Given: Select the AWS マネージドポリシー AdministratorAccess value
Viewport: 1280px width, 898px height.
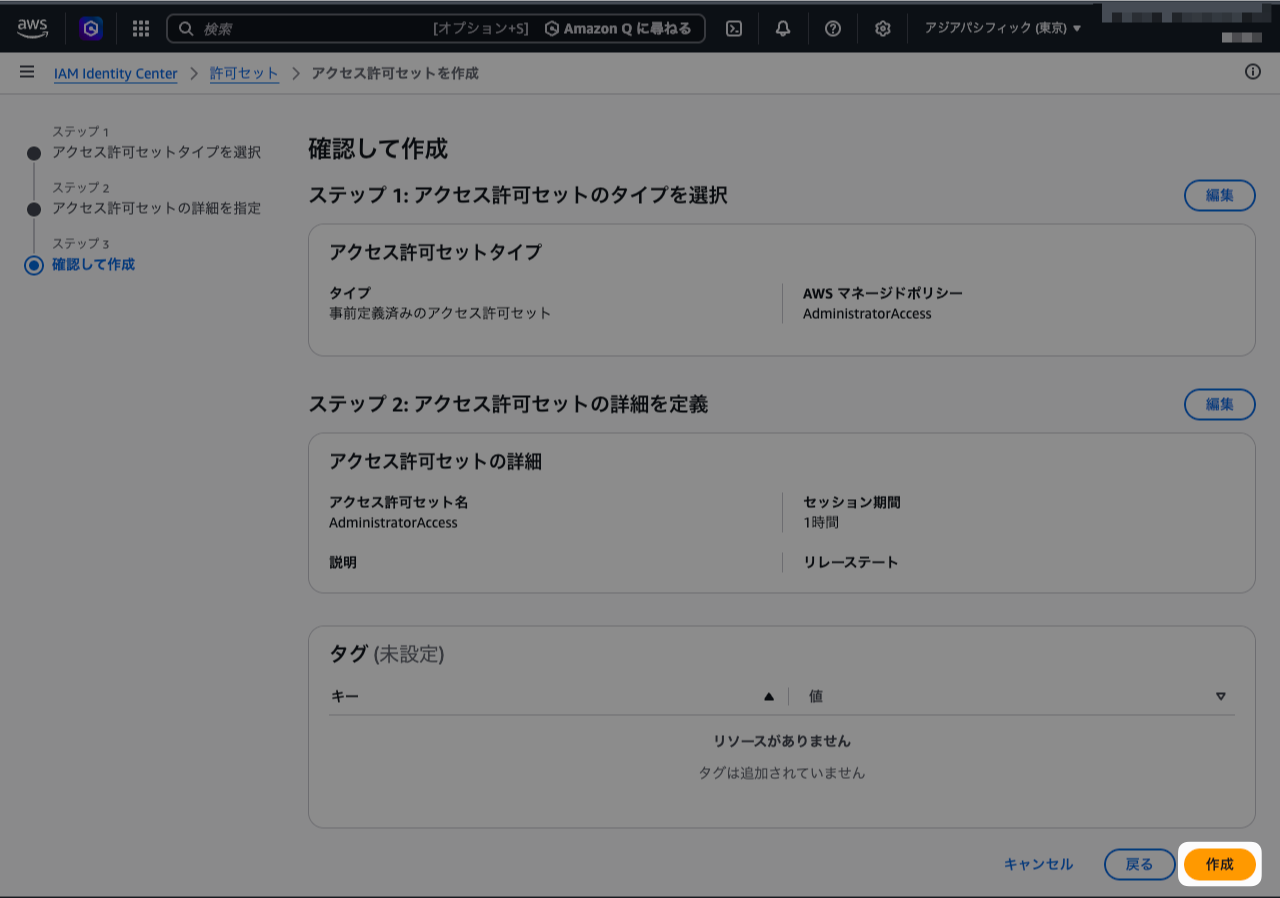Looking at the screenshot, I should click(x=867, y=313).
